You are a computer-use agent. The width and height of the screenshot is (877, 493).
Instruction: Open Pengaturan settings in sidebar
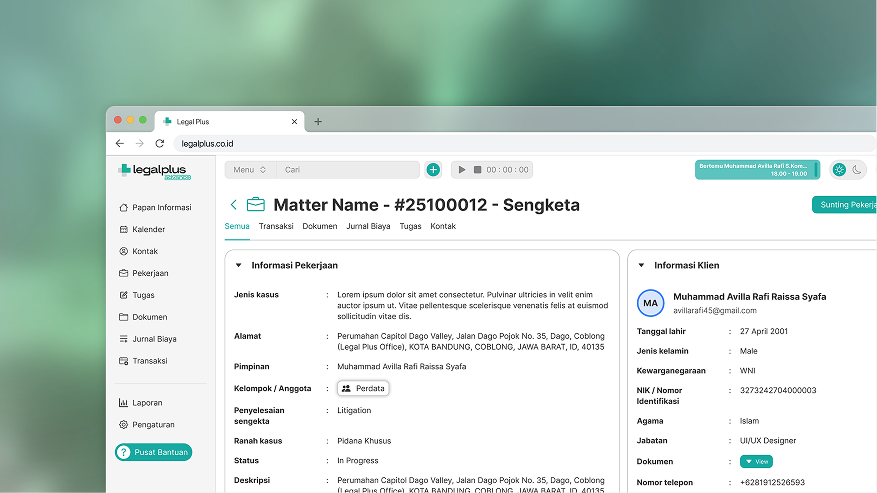point(152,425)
